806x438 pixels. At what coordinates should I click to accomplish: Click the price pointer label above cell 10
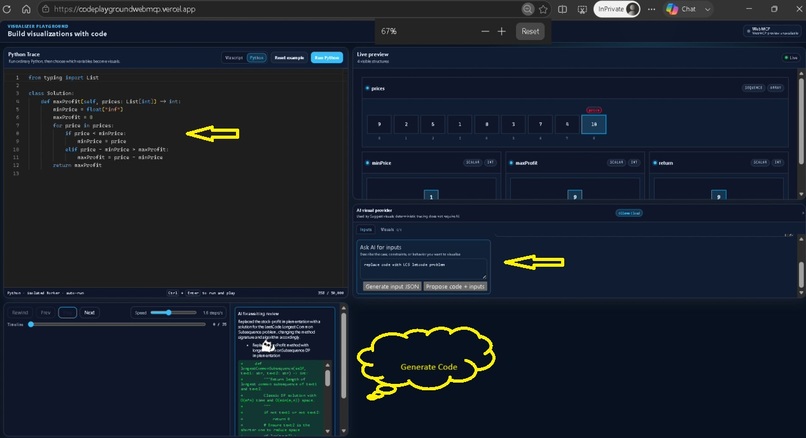point(594,110)
